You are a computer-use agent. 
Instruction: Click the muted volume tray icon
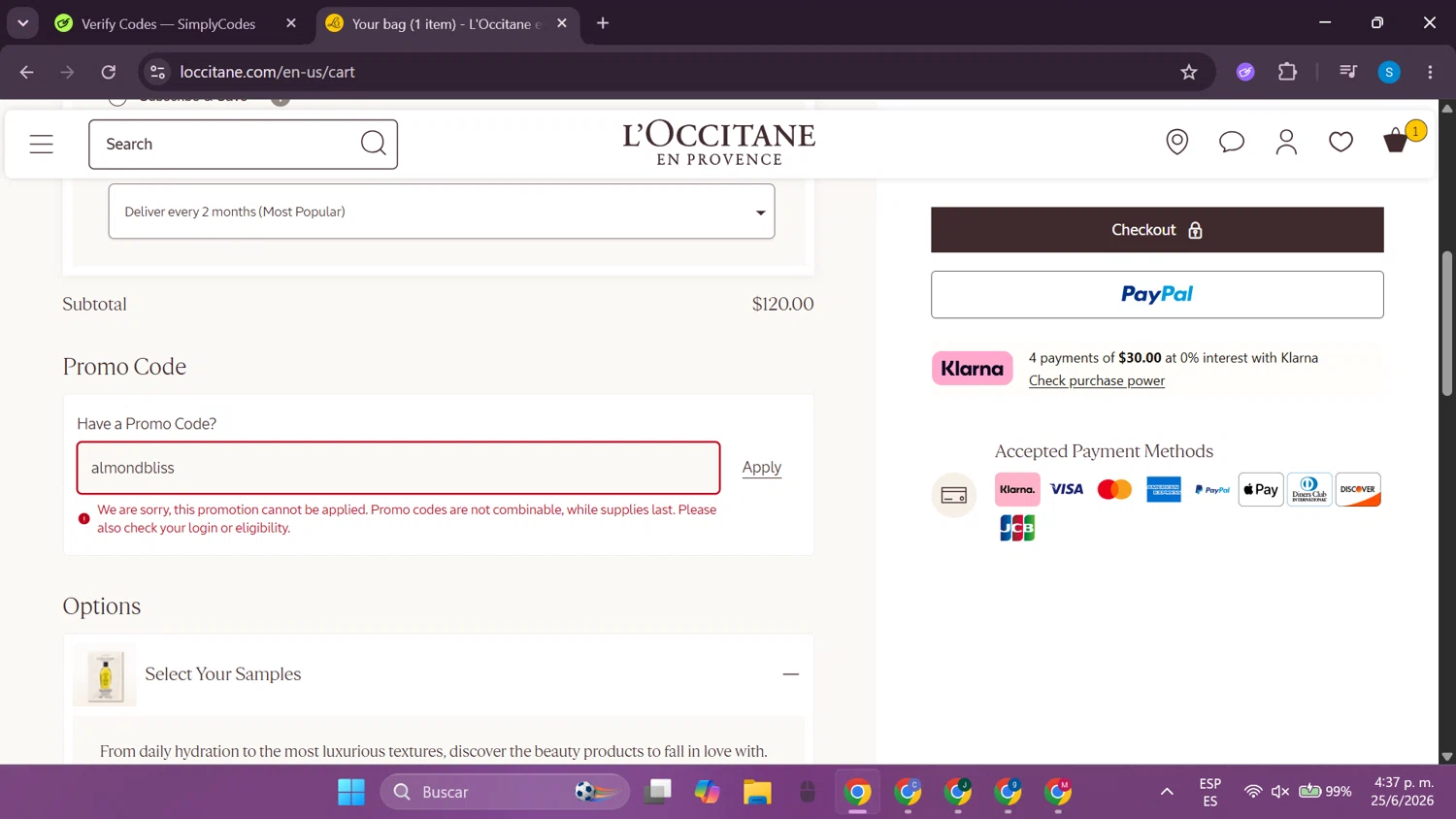[1280, 792]
